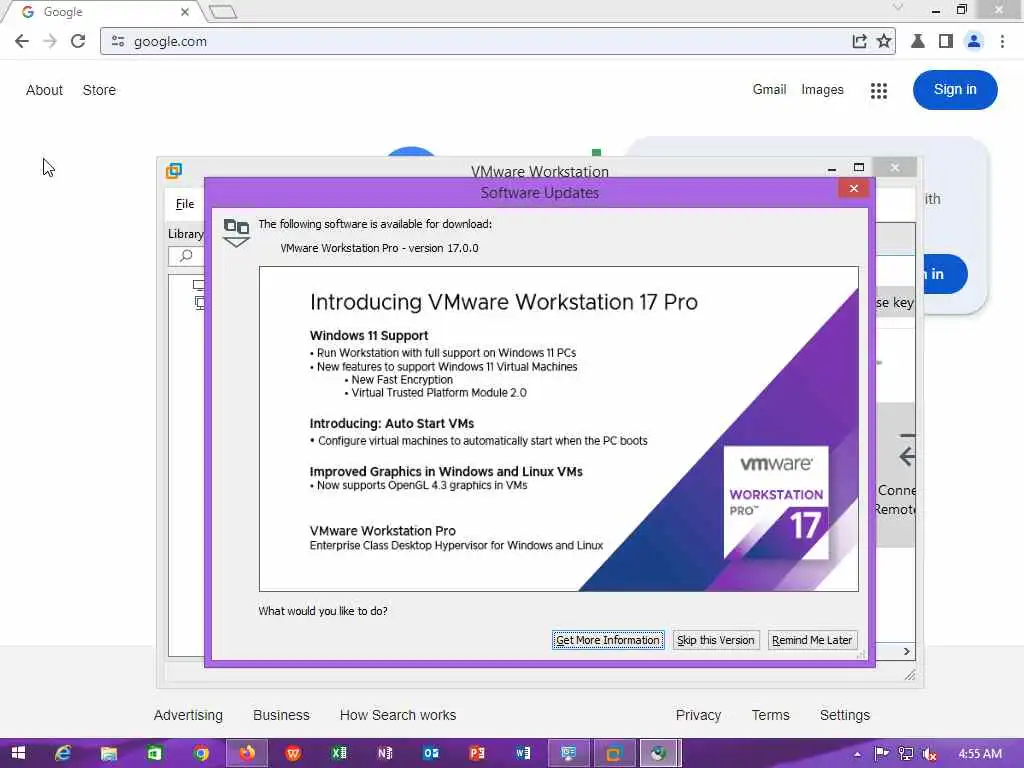The image size is (1024, 768).
Task: Reload the Google page
Action: click(78, 41)
